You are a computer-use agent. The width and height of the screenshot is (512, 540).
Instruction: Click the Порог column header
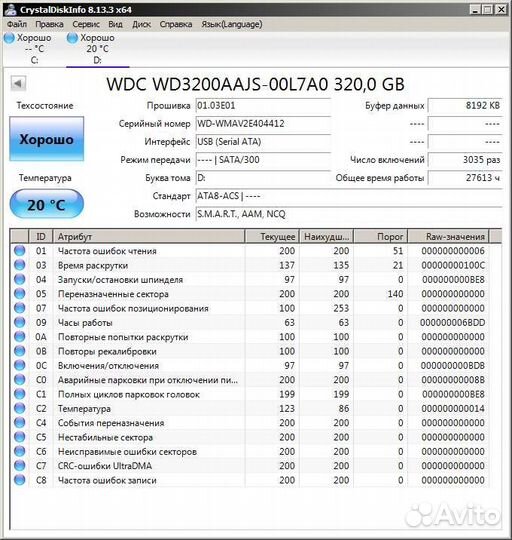(381, 237)
